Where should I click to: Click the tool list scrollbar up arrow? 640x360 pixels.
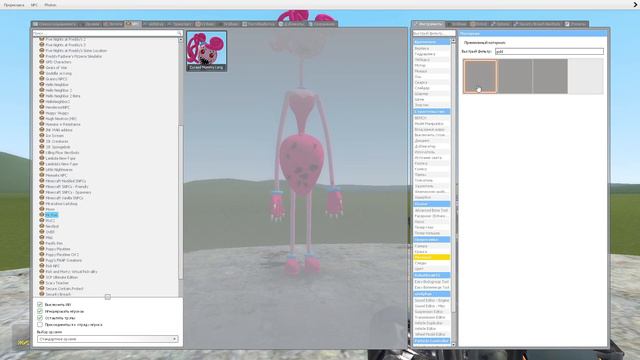[453, 42]
